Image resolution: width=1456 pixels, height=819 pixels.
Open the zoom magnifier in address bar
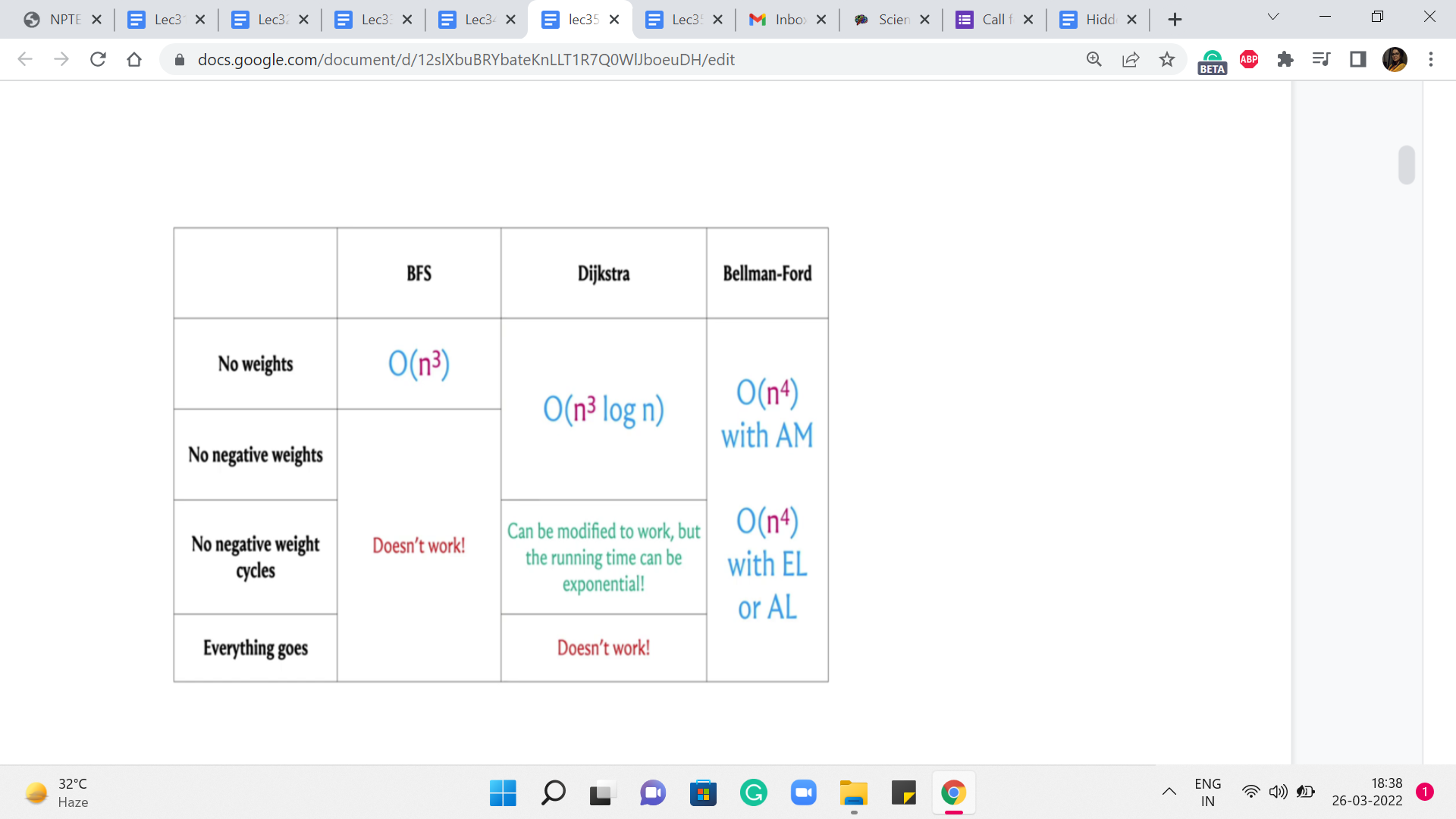(x=1094, y=59)
